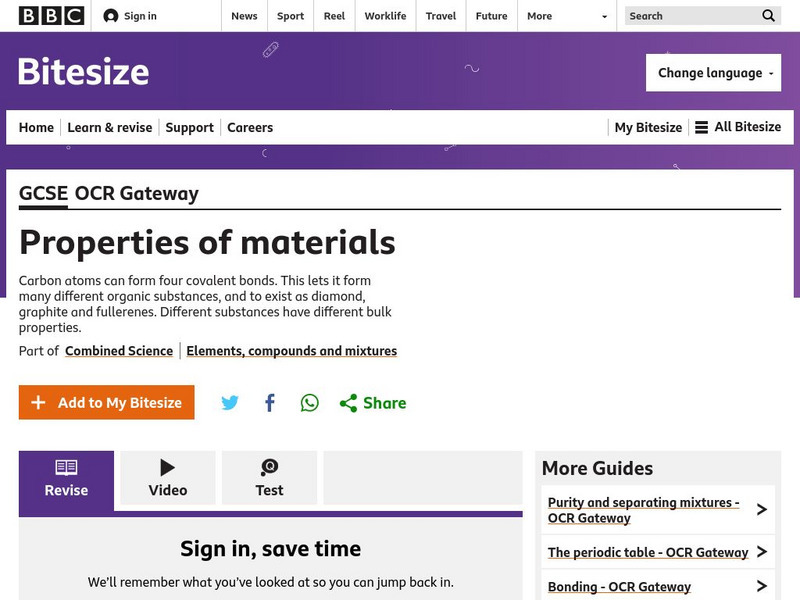The height and width of the screenshot is (600, 800).
Task: Click the Sign in, save time heading
Action: click(270, 549)
